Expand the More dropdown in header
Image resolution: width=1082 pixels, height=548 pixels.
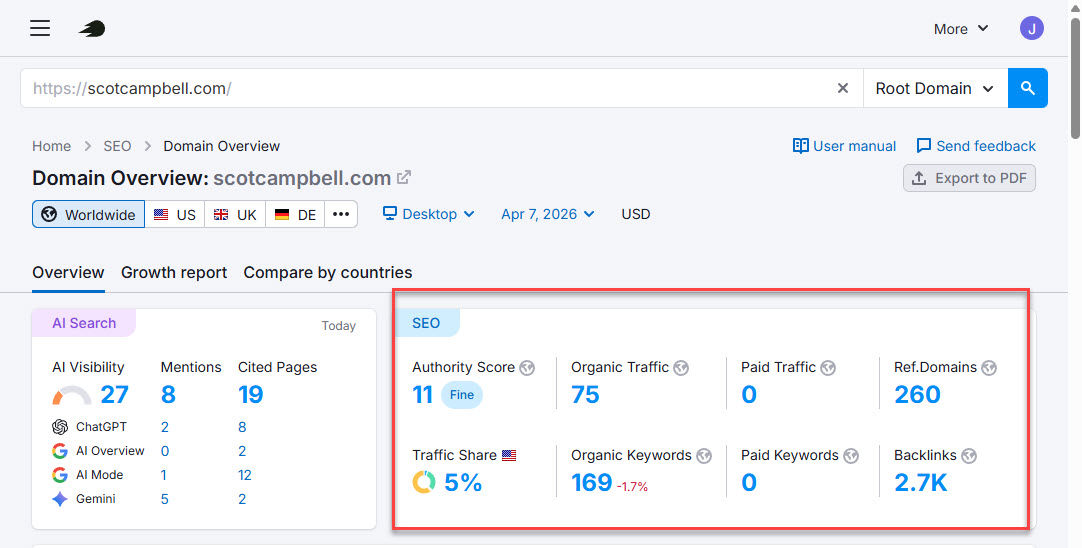(961, 29)
